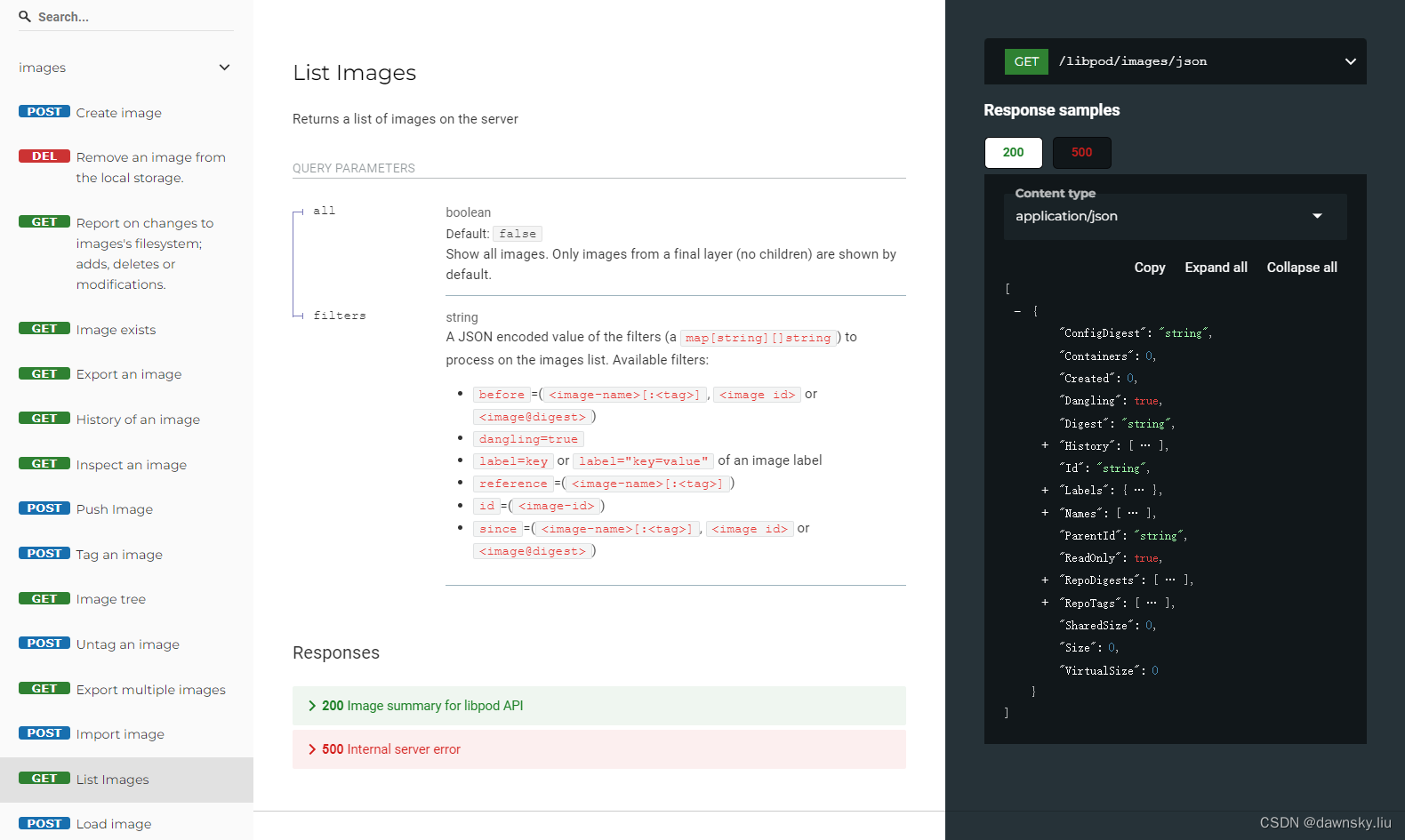Screen dimensions: 1405x840
Task: Open the Import image entry
Action: pos(126,734)
